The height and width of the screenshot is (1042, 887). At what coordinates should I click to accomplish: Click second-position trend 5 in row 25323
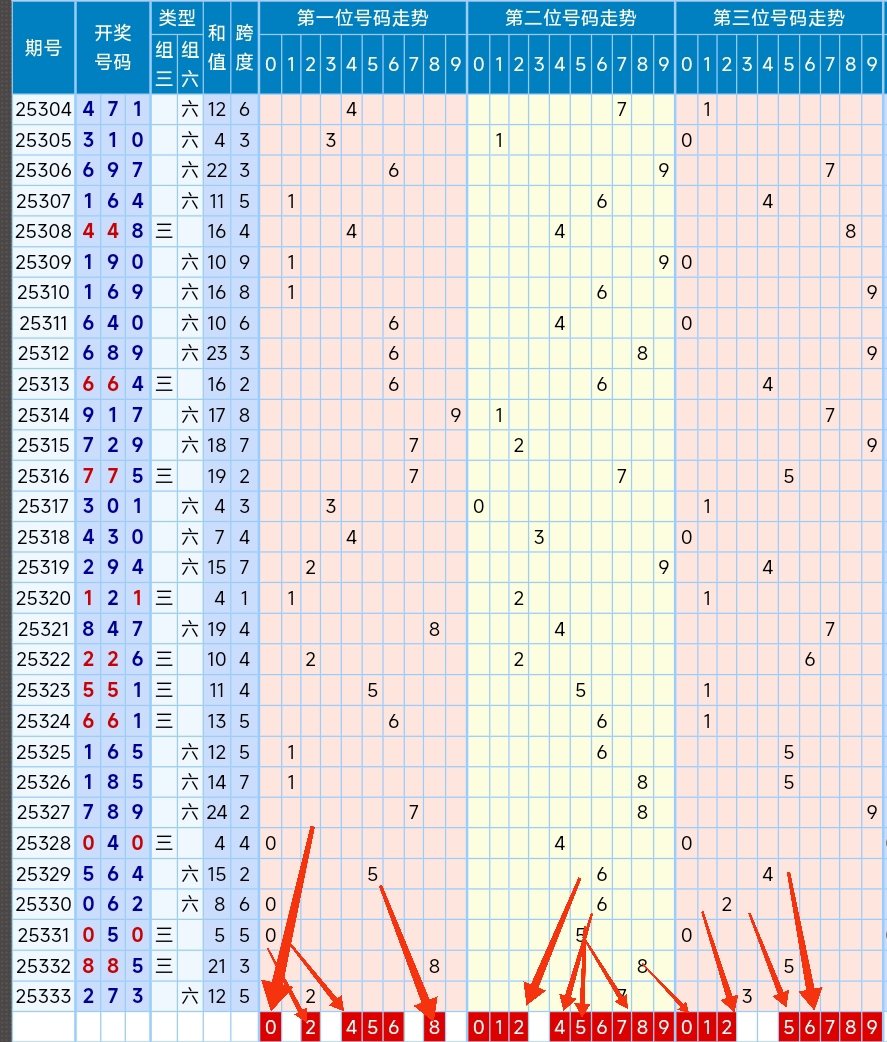point(580,690)
